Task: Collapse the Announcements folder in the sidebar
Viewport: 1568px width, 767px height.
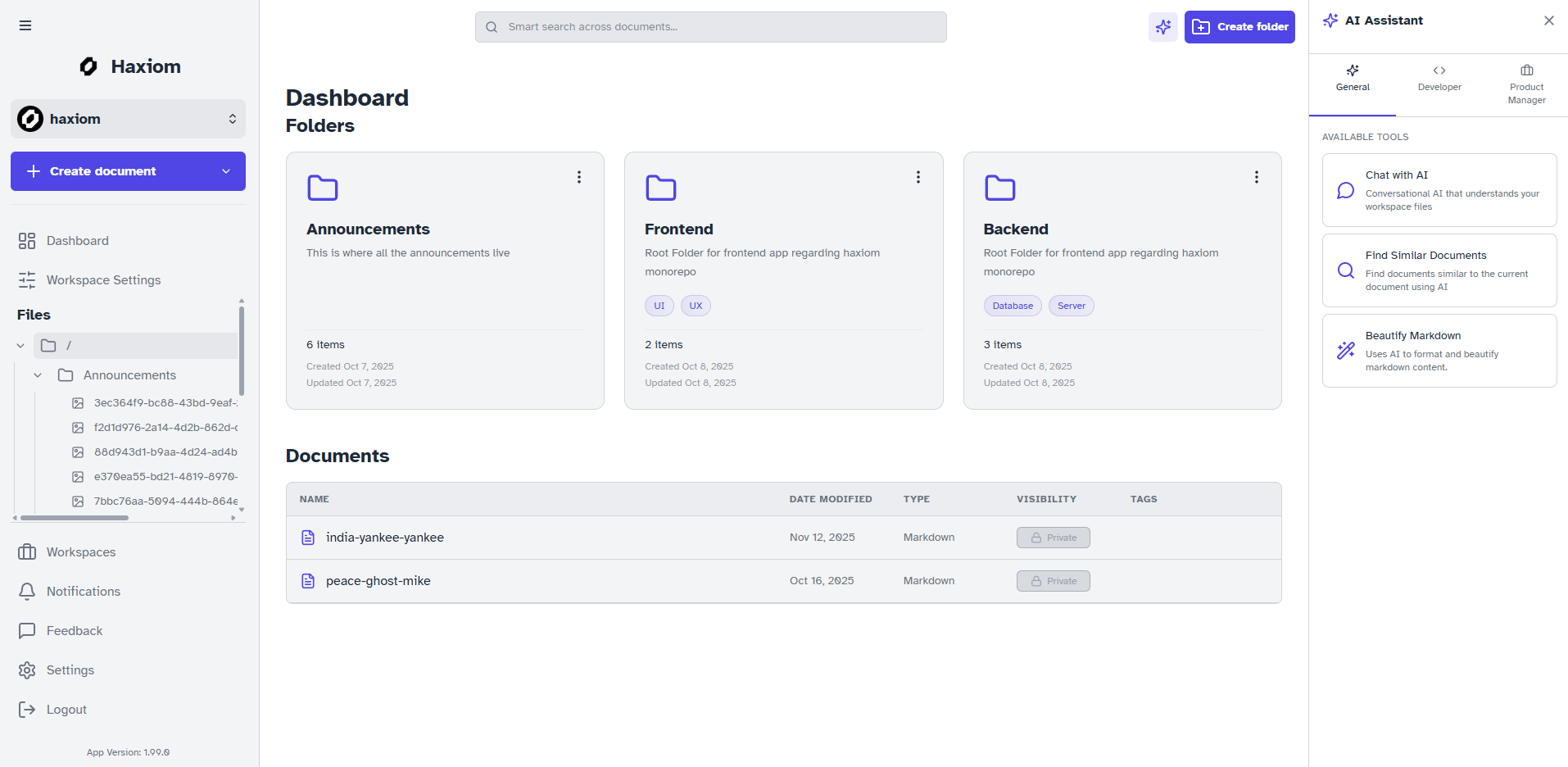Action: (38, 374)
